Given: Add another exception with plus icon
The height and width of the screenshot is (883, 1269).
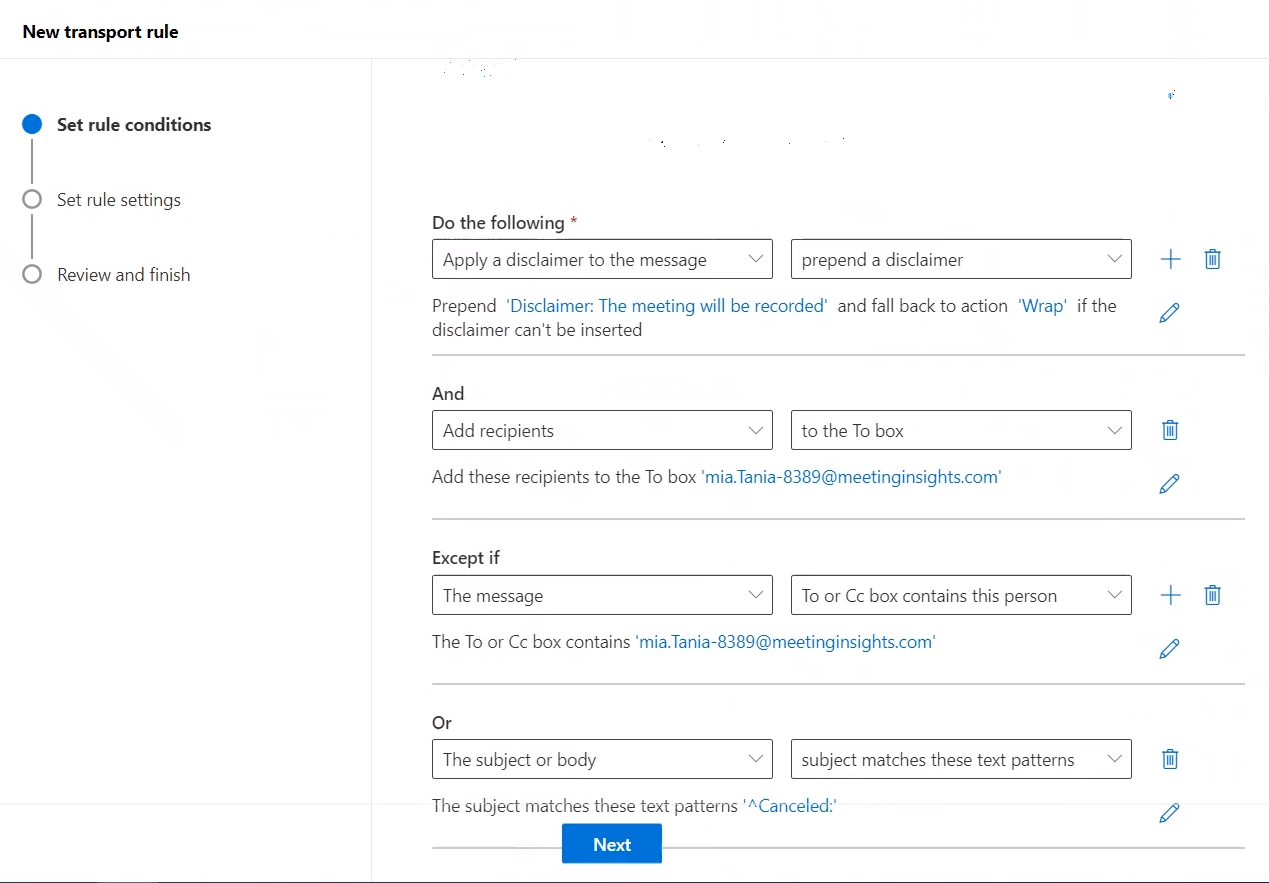Looking at the screenshot, I should [x=1170, y=595].
